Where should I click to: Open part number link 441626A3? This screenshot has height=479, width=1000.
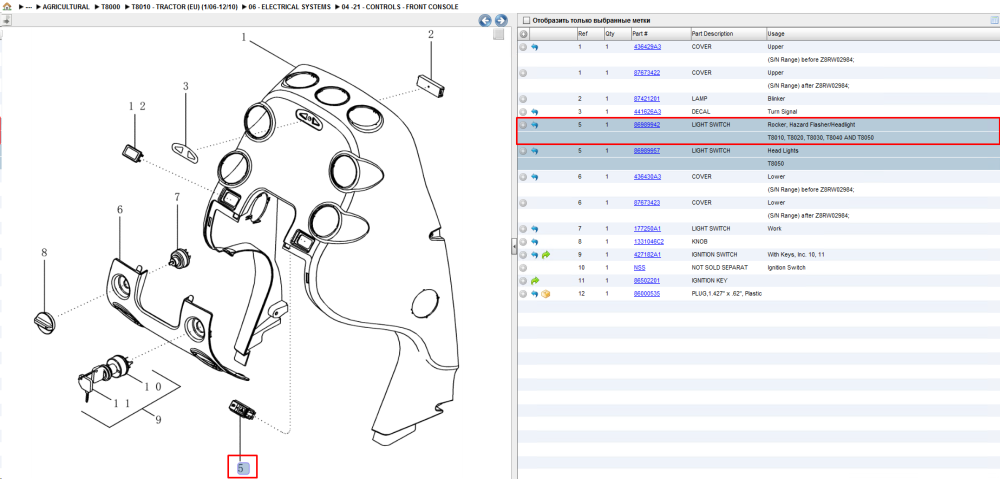tap(646, 112)
